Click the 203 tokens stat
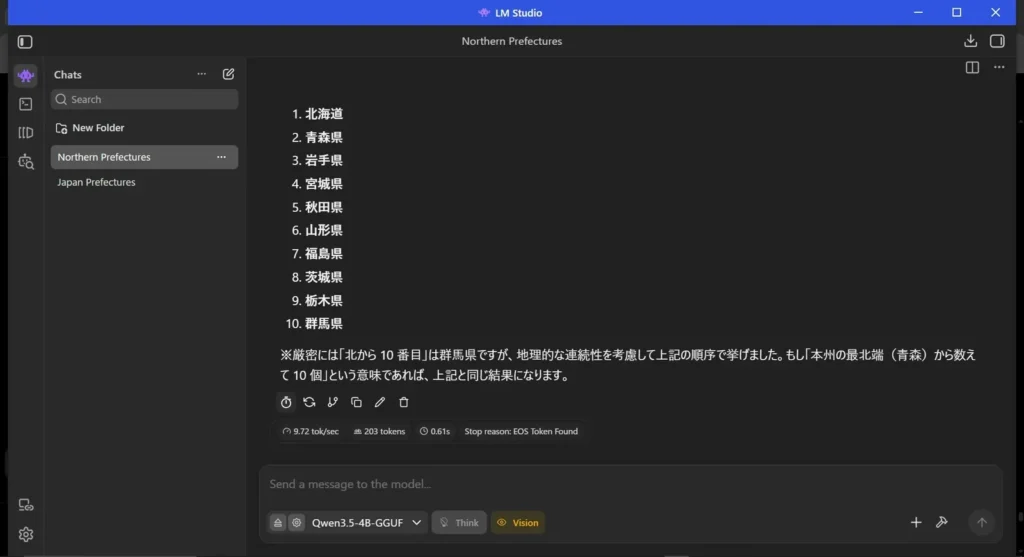1024x557 pixels. (379, 432)
